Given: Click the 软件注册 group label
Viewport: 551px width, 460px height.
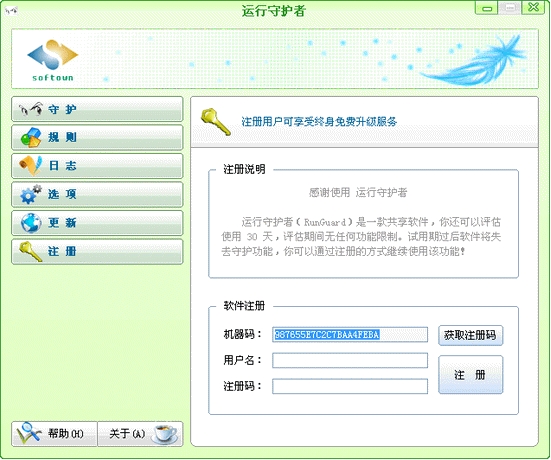Looking at the screenshot, I should click(x=244, y=306).
